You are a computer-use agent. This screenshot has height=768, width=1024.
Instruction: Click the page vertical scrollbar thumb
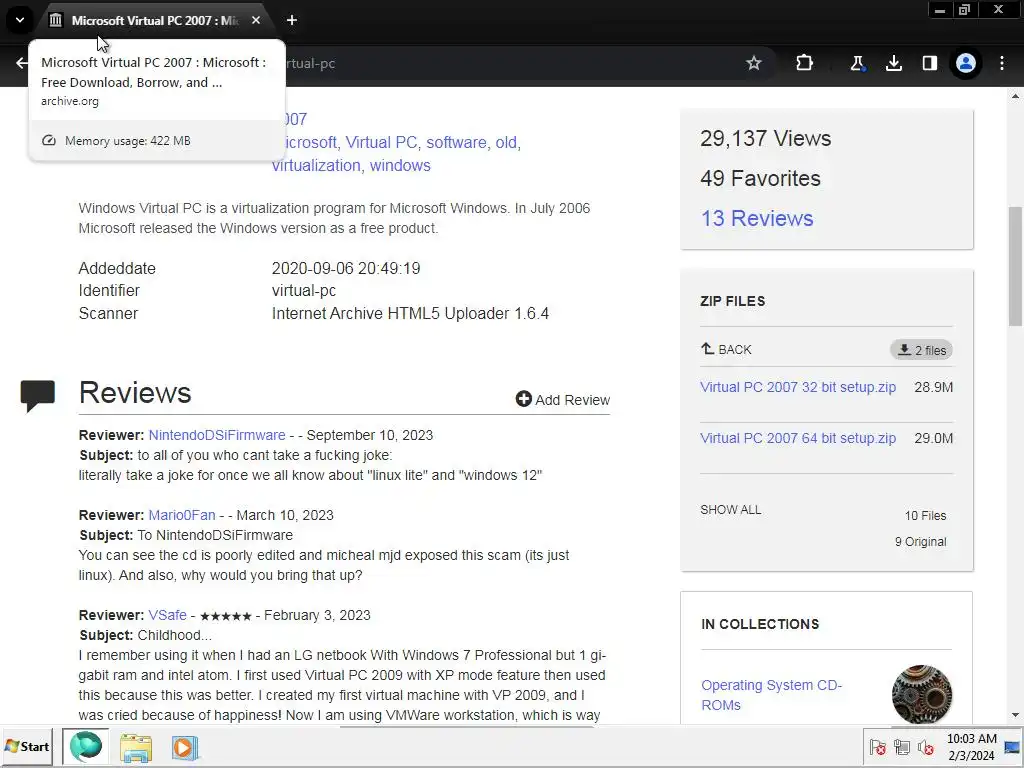1014,266
